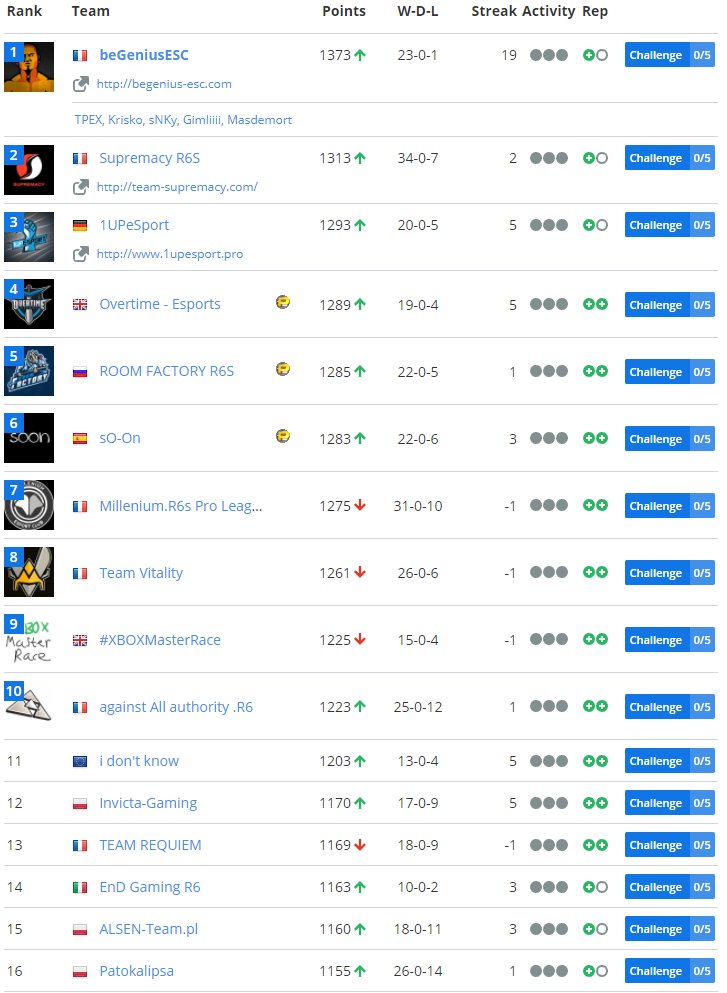Click the green up arrow next to beGeniusESC's 1373 points
727x993 pixels.
360,55
